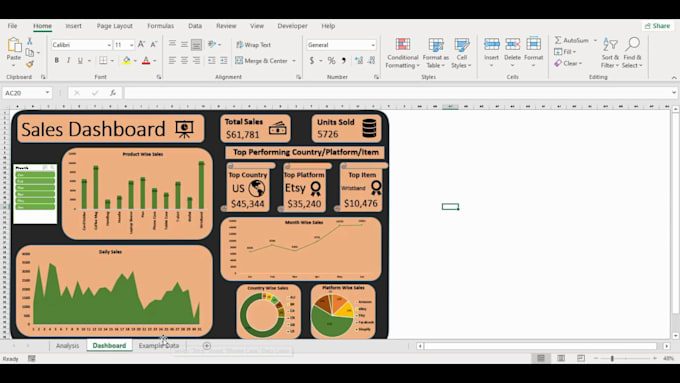
Task: Open Find & Select
Action: (632, 53)
